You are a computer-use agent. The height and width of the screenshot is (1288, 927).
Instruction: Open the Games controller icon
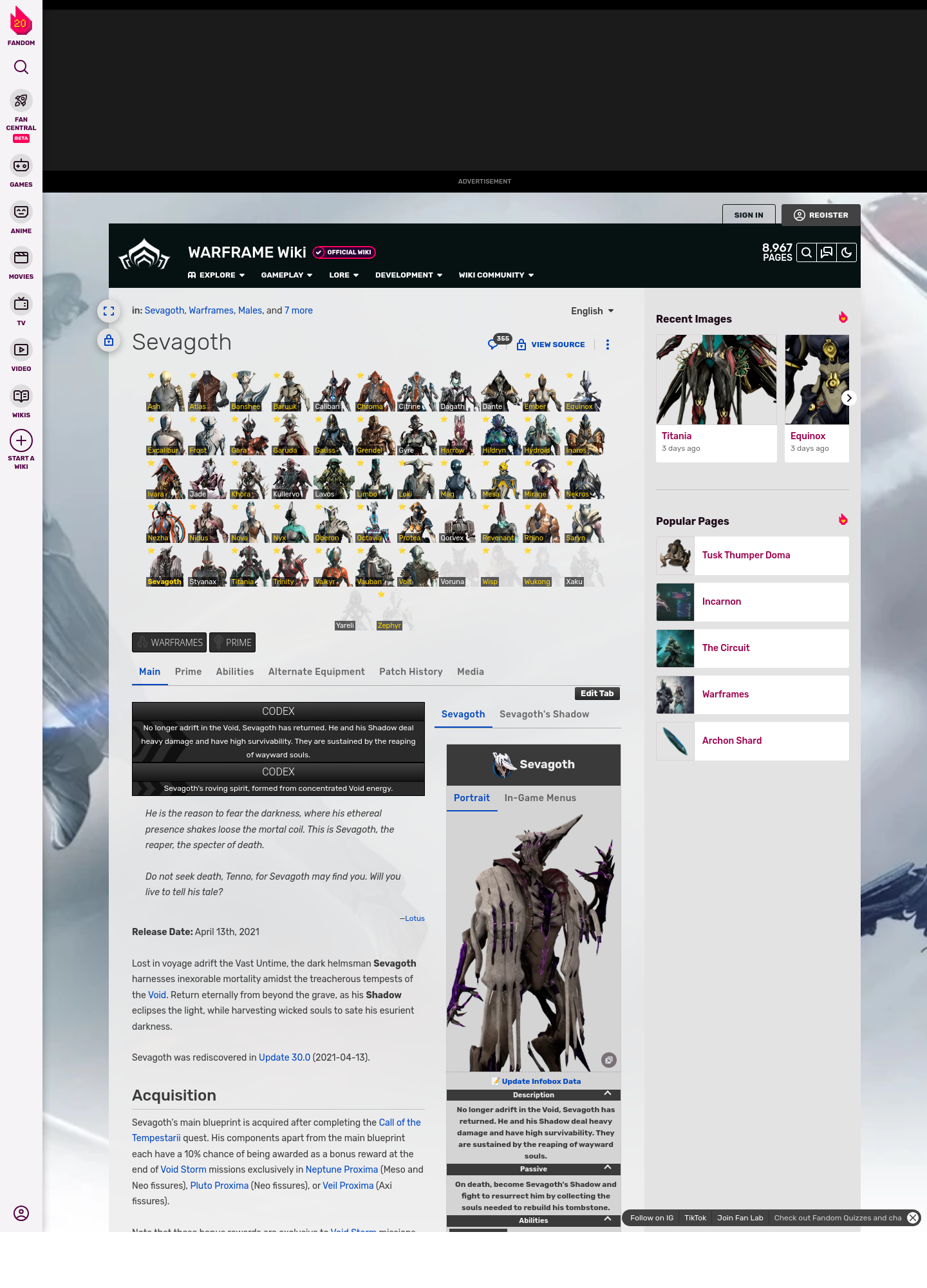pos(21,166)
